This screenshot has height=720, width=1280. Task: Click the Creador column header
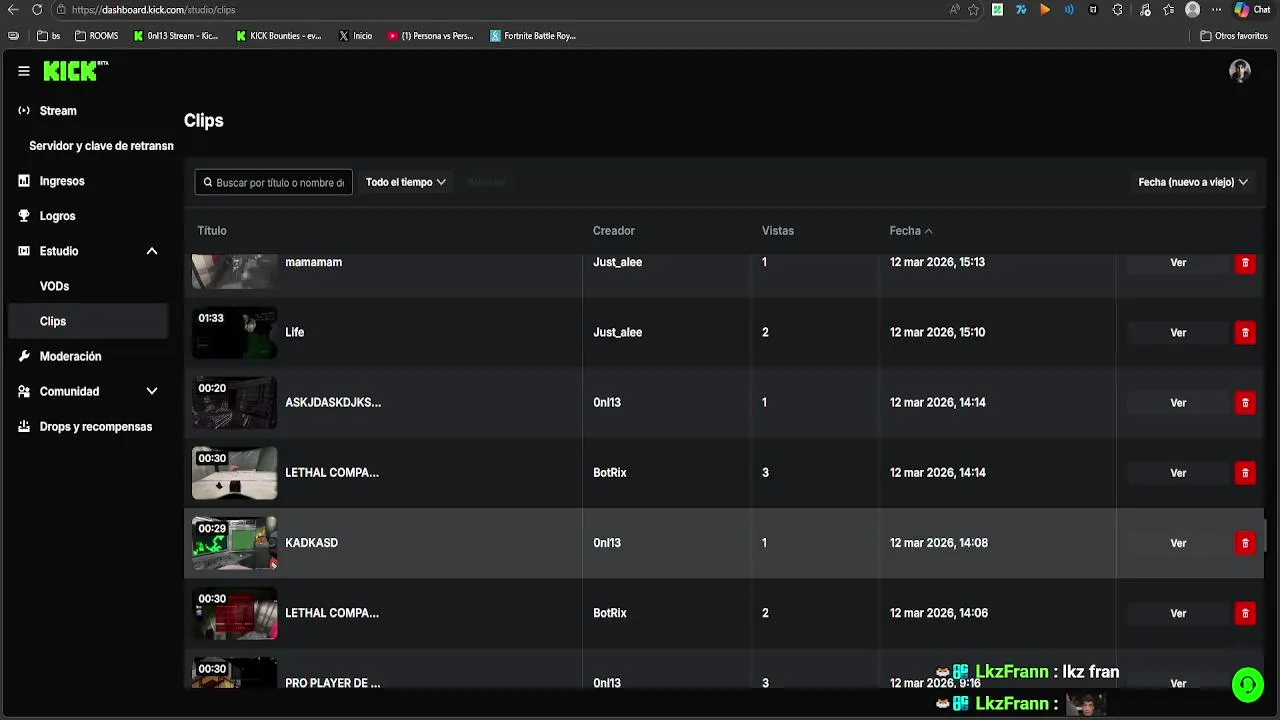614,230
